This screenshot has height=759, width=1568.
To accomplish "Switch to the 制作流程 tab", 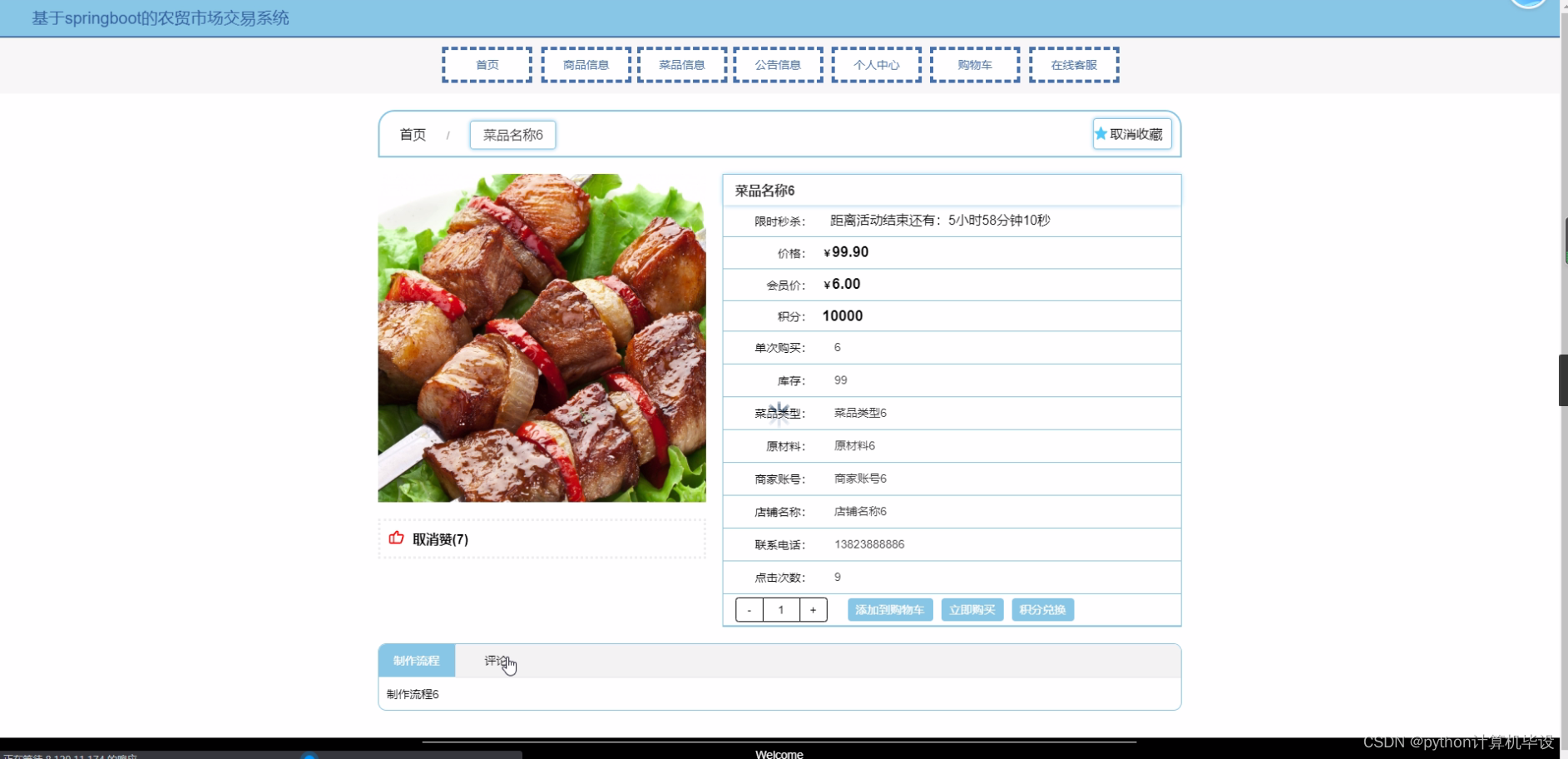I will pyautogui.click(x=417, y=660).
